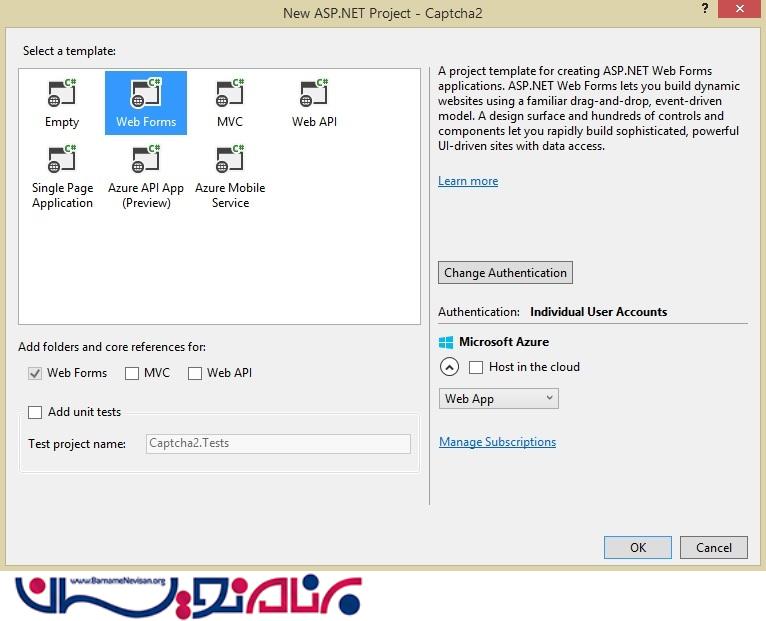Collapse the Microsoft Azure section chevron
The width and height of the screenshot is (766, 621).
coord(449,367)
